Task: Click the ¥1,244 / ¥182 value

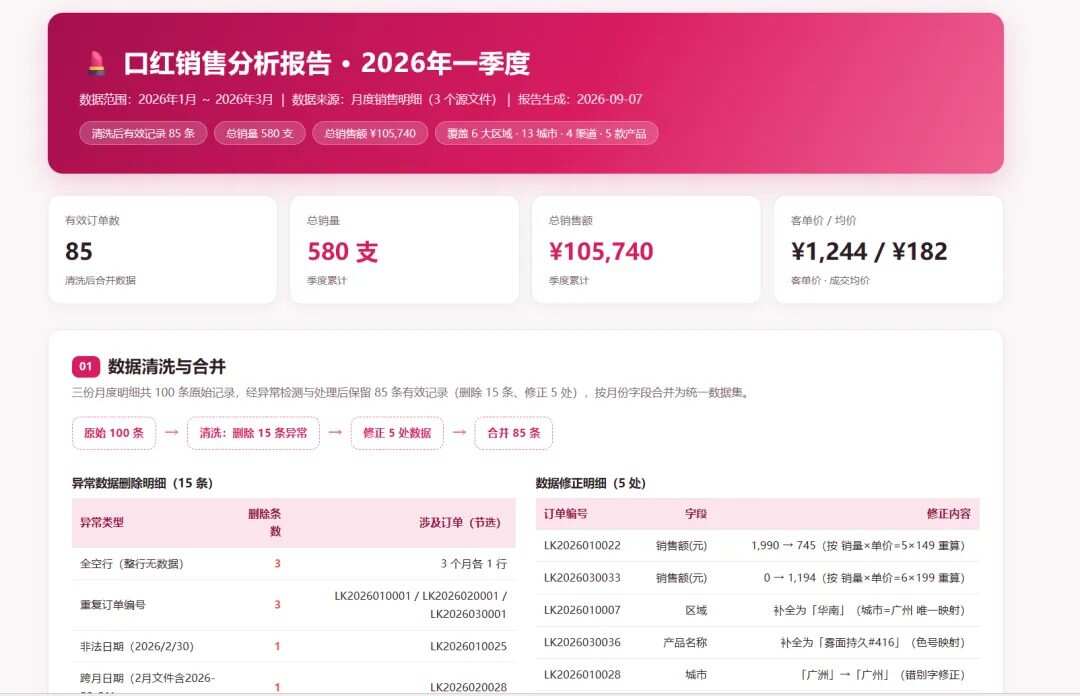Action: tap(869, 252)
